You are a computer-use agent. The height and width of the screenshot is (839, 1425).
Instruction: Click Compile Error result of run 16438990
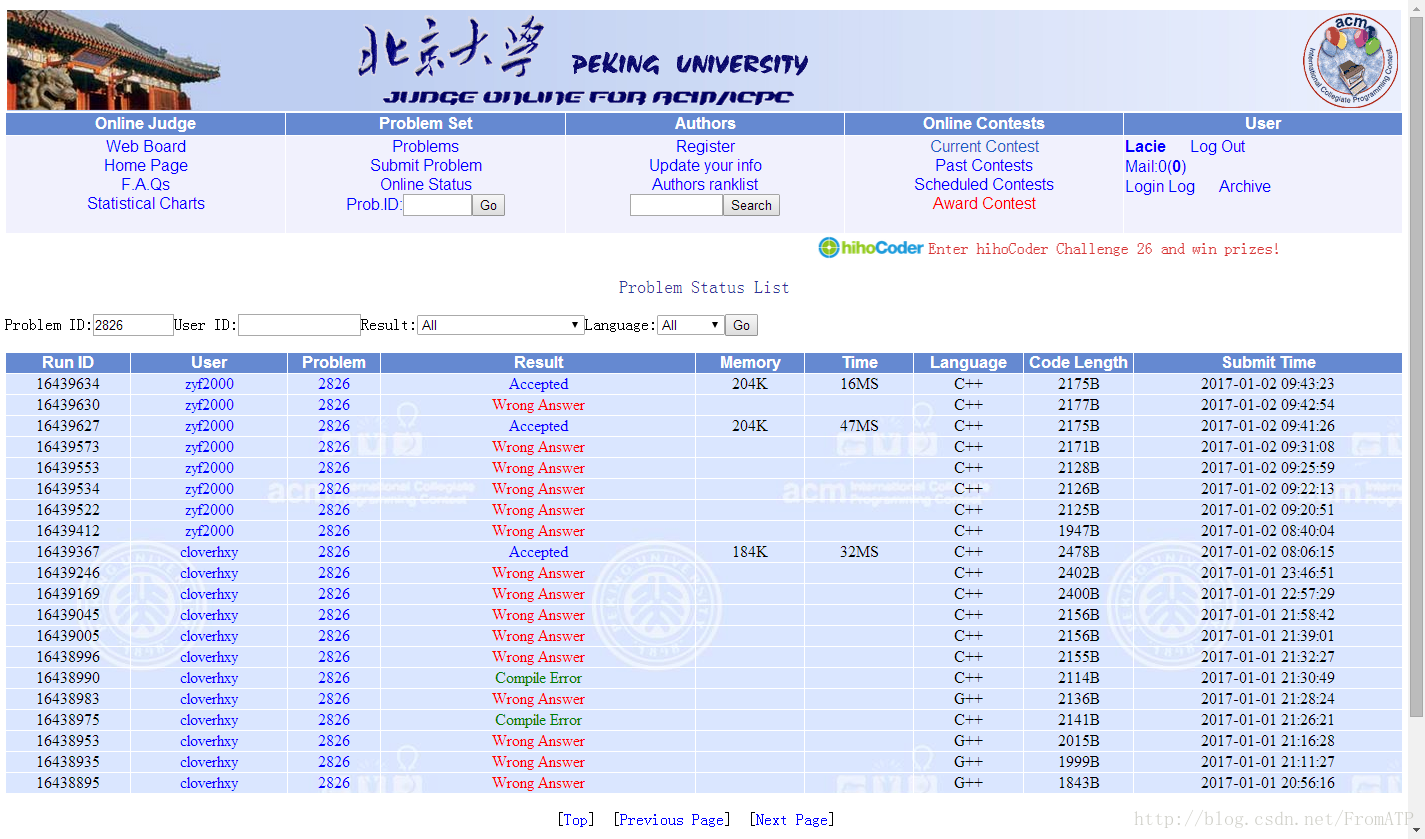(x=538, y=678)
